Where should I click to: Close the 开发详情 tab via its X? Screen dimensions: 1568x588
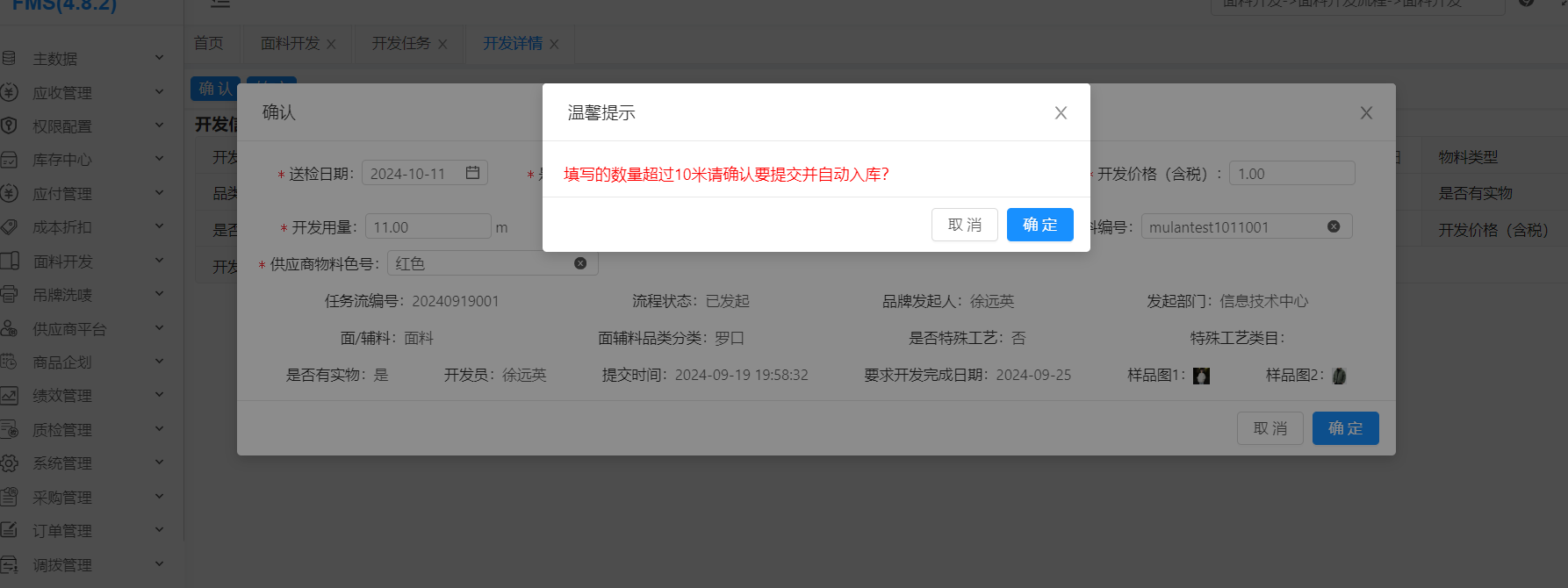pos(554,44)
